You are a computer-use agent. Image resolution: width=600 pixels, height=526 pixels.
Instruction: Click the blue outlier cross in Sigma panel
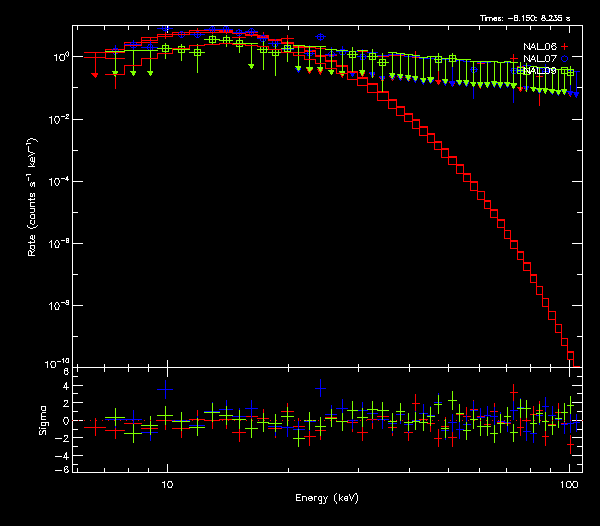(x=320, y=388)
